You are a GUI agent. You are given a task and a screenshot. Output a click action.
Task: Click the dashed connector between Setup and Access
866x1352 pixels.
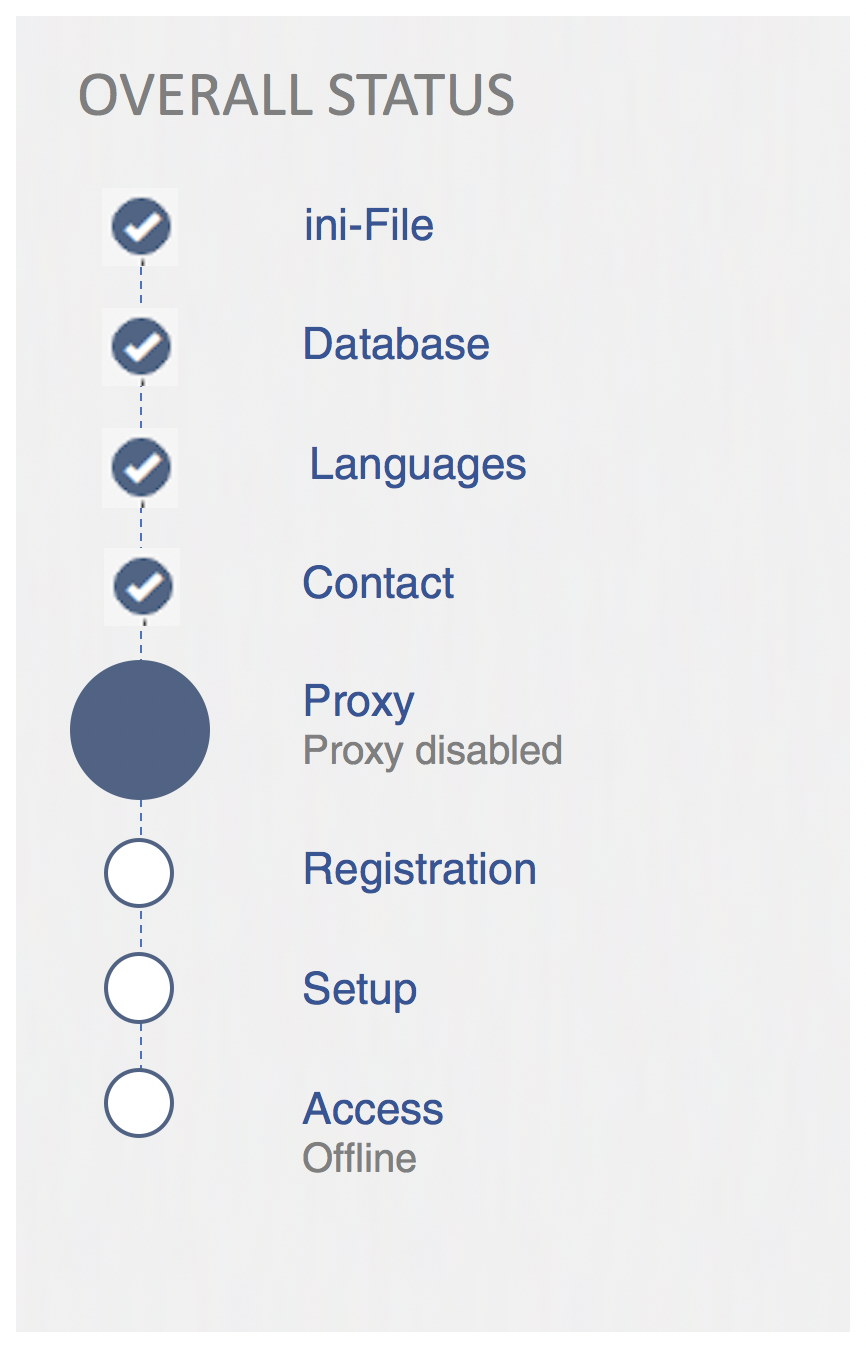pyautogui.click(x=140, y=1046)
